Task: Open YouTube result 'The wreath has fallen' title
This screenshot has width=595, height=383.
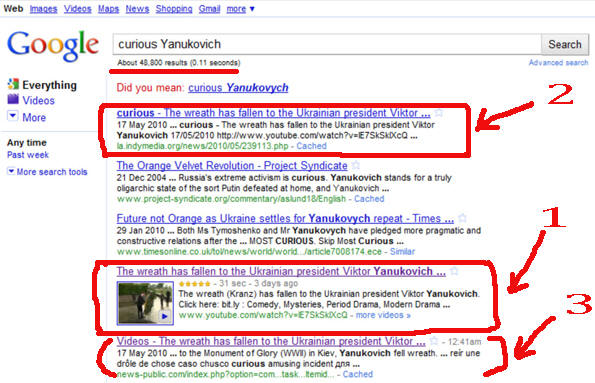Action: [281, 271]
